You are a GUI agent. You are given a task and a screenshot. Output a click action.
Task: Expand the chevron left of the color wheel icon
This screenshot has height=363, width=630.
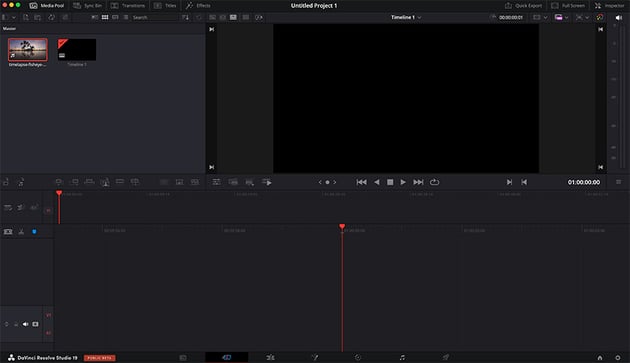tap(587, 18)
